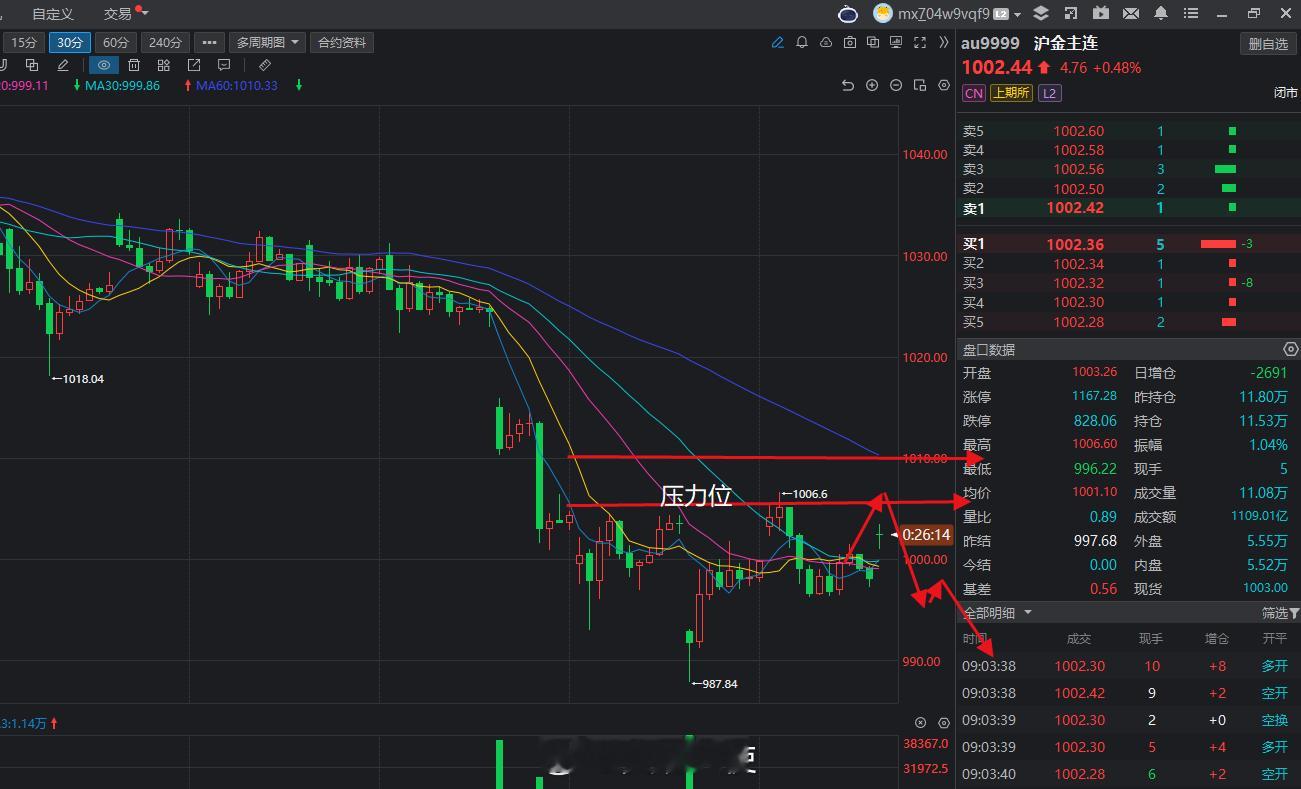Viewport: 1301px width, 789px height.
Task: Open the 交易 menu
Action: [118, 14]
